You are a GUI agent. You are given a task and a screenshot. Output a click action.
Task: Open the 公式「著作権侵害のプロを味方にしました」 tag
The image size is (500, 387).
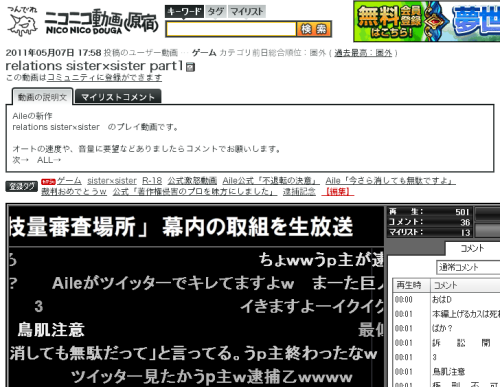[195, 192]
